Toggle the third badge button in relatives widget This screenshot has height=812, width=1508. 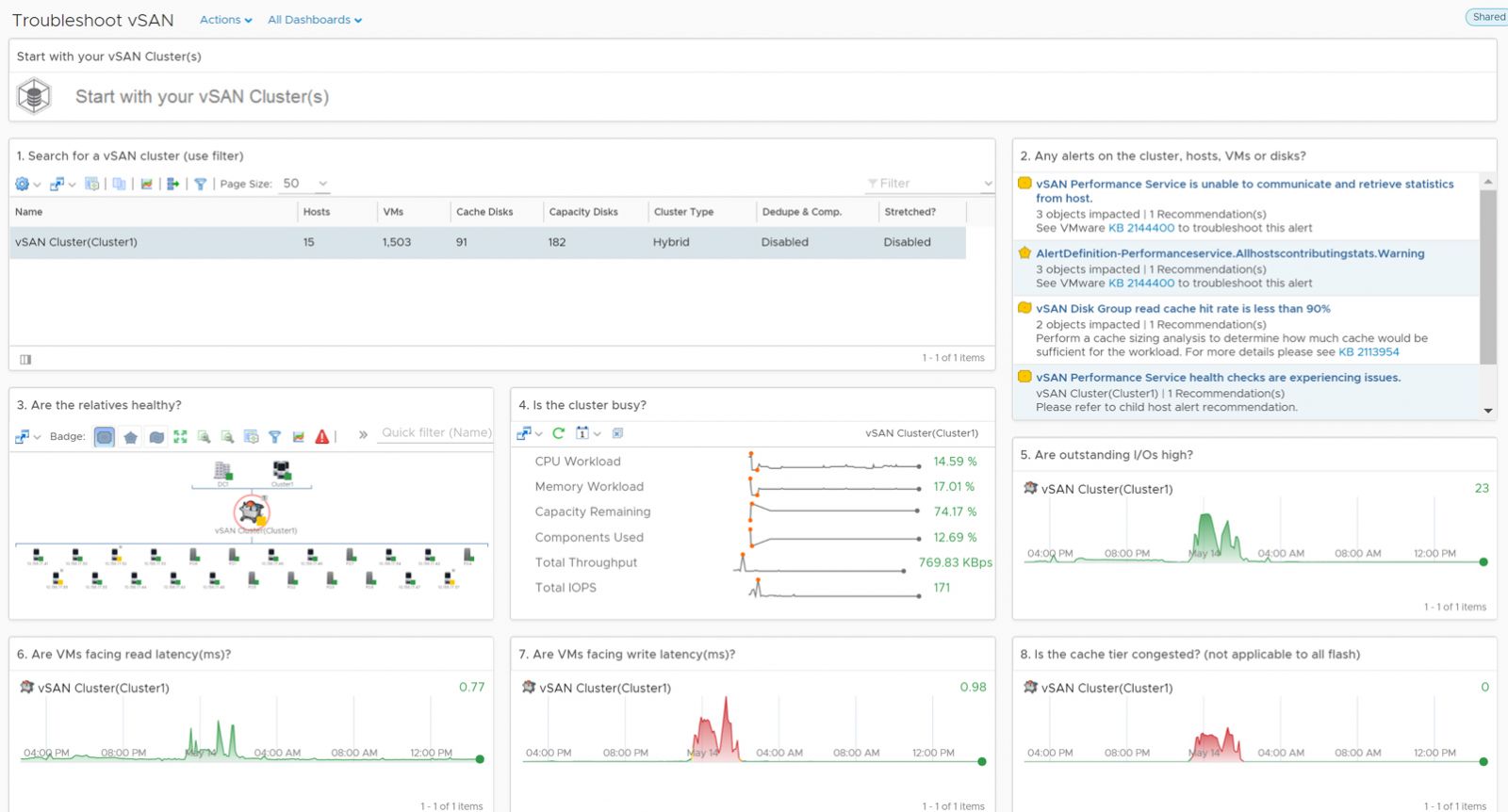point(156,437)
